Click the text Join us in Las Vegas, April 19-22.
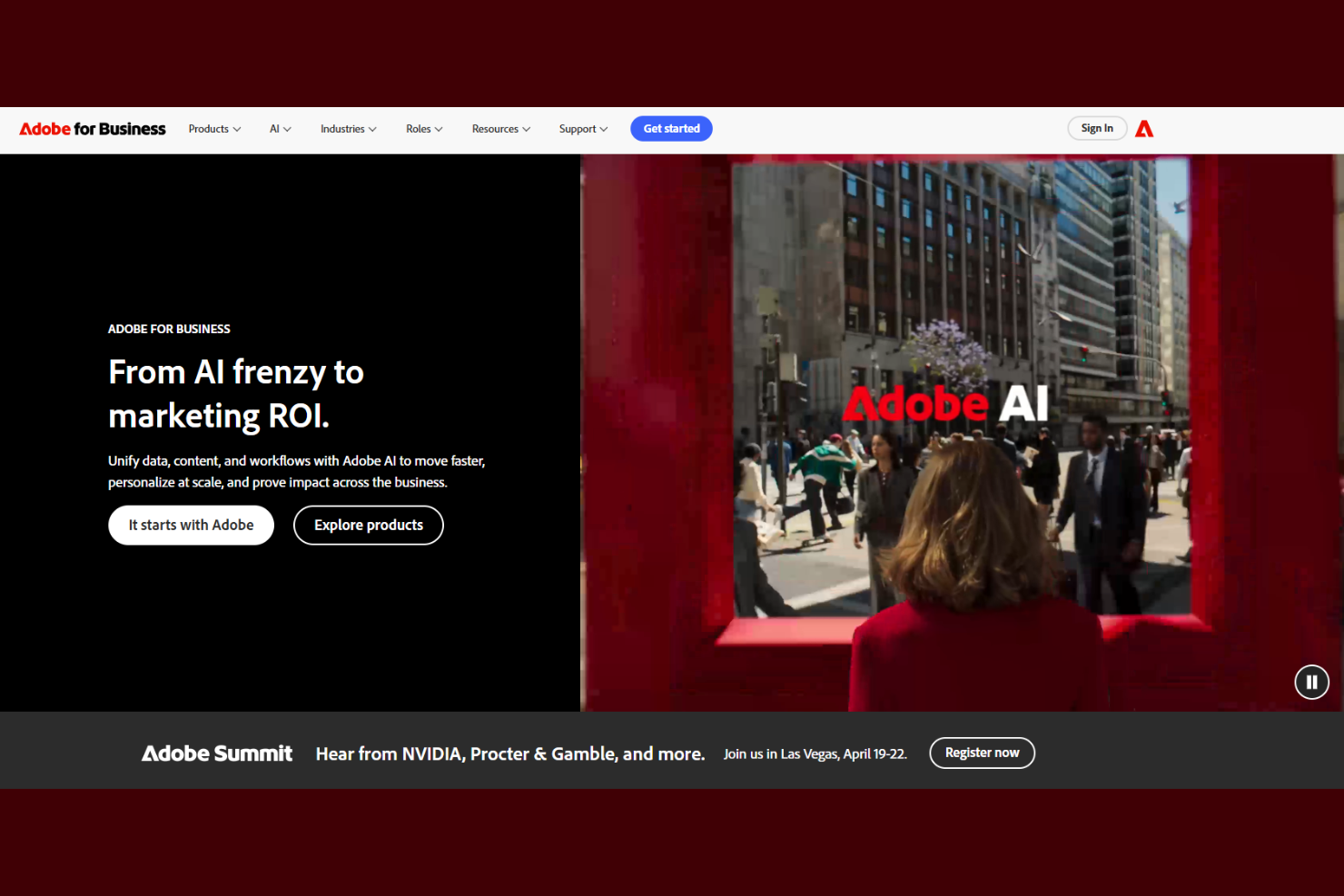Screen dimensions: 1344x896 click(815, 754)
